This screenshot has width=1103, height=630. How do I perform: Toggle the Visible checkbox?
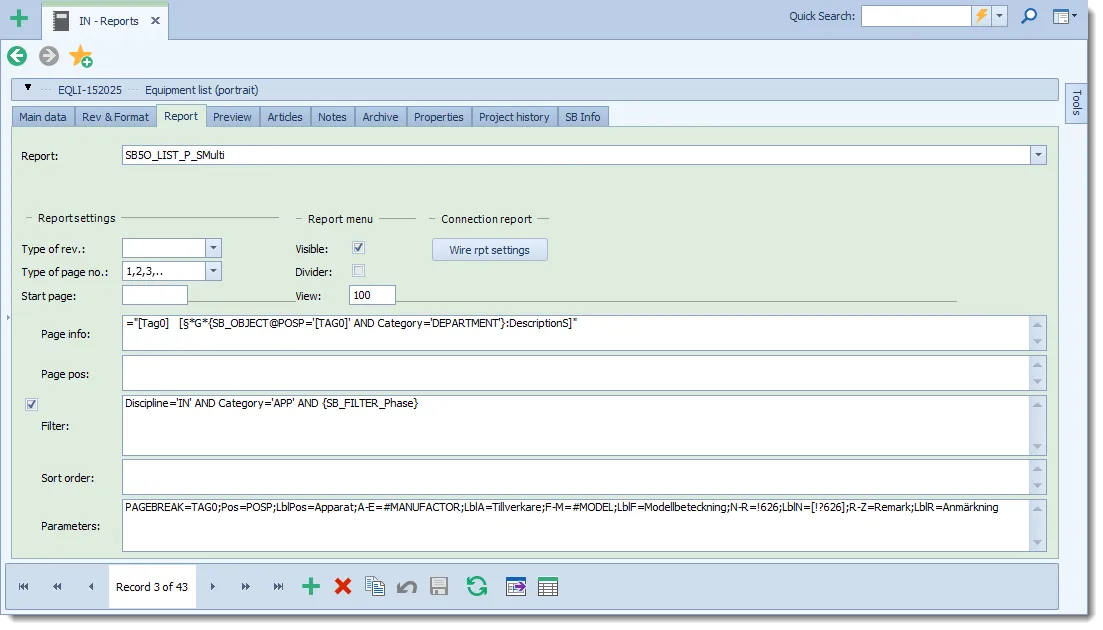click(359, 248)
